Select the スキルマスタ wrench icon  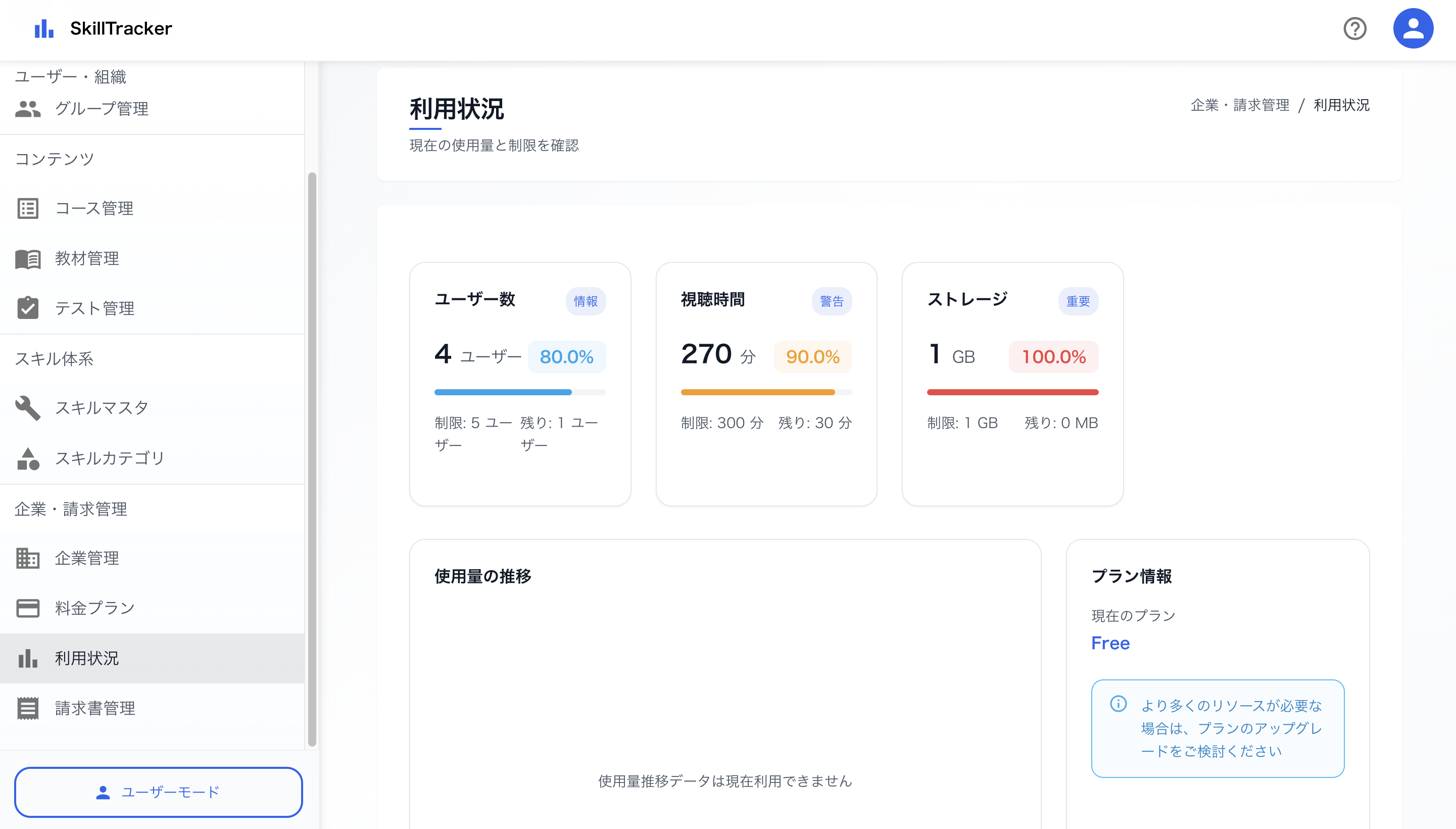(x=27, y=407)
